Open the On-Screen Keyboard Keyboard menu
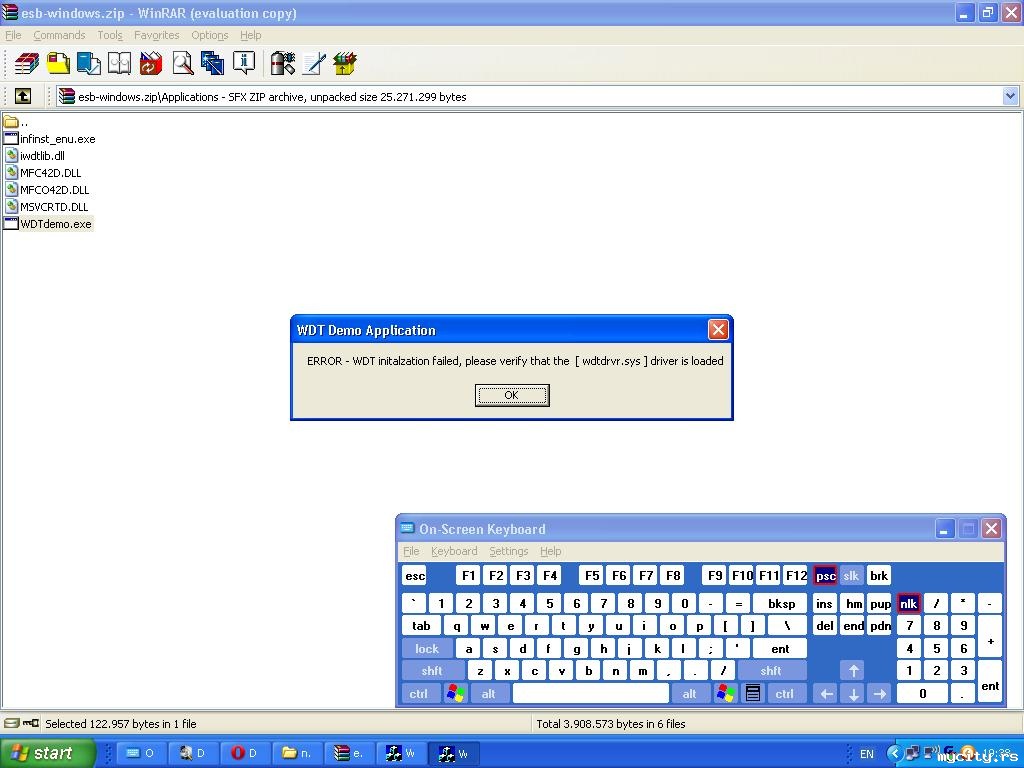Image resolution: width=1024 pixels, height=768 pixels. (454, 551)
